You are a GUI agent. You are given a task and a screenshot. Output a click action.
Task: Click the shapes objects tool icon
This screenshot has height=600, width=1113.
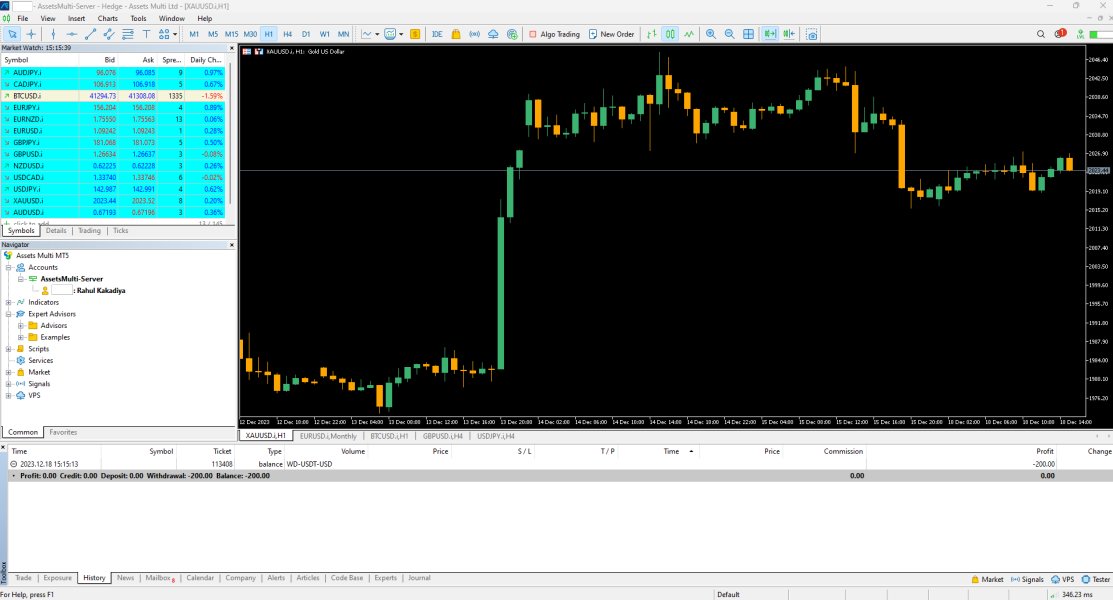pos(164,34)
